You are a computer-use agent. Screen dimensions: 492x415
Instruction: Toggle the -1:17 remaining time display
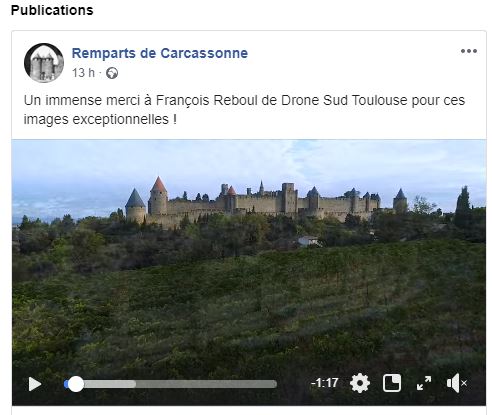(324, 383)
